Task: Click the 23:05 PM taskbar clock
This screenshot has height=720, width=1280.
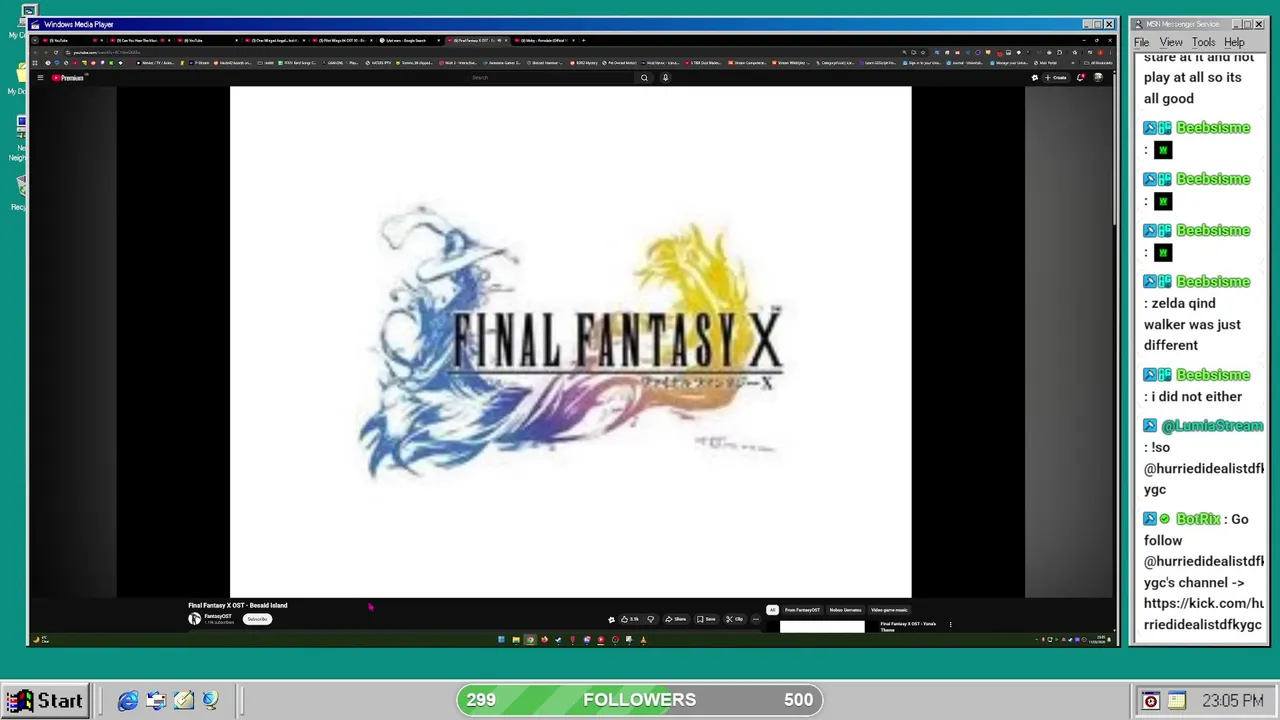Action: click(1233, 701)
